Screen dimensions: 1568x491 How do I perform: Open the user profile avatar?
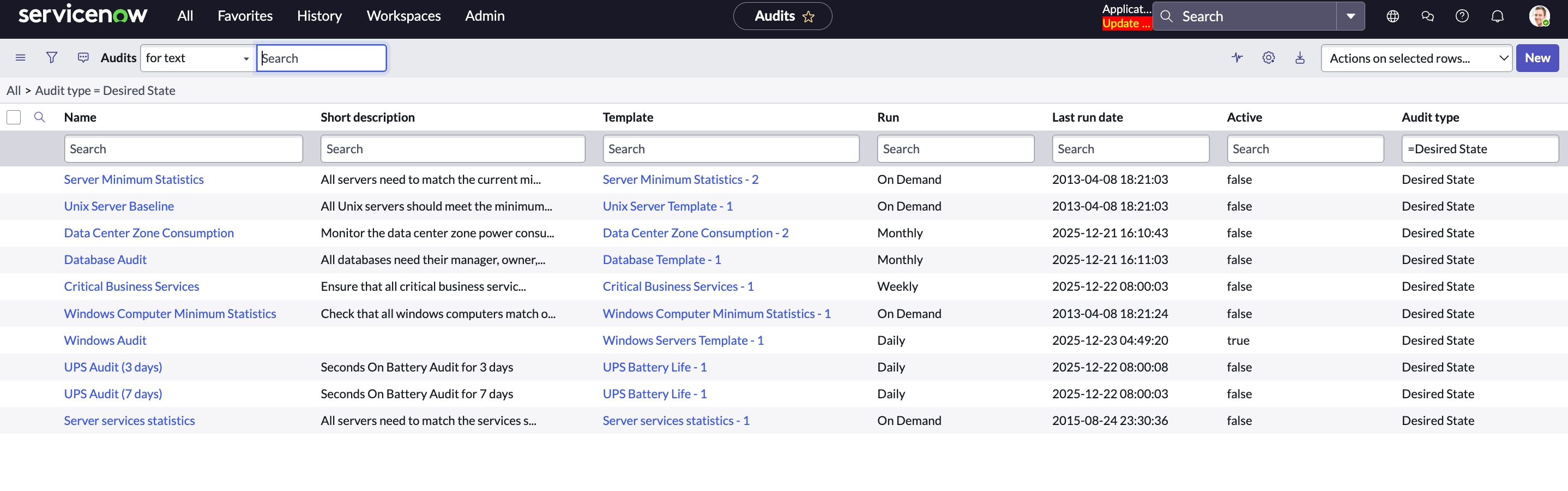coord(1539,16)
